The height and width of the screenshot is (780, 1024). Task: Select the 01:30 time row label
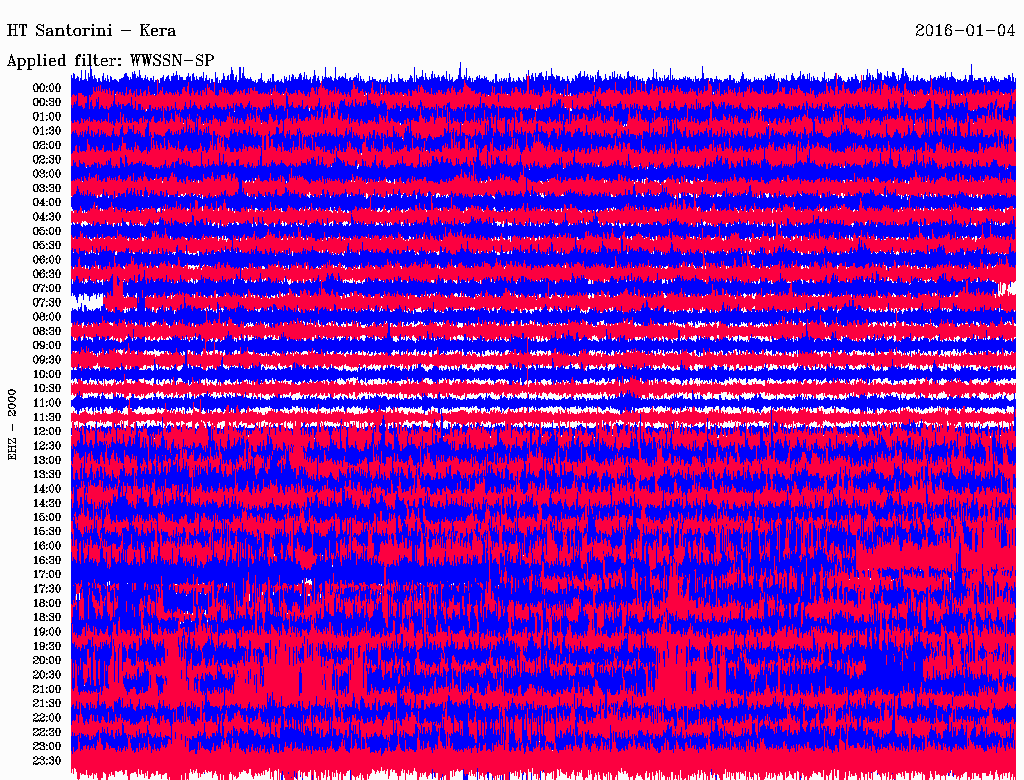click(x=47, y=131)
